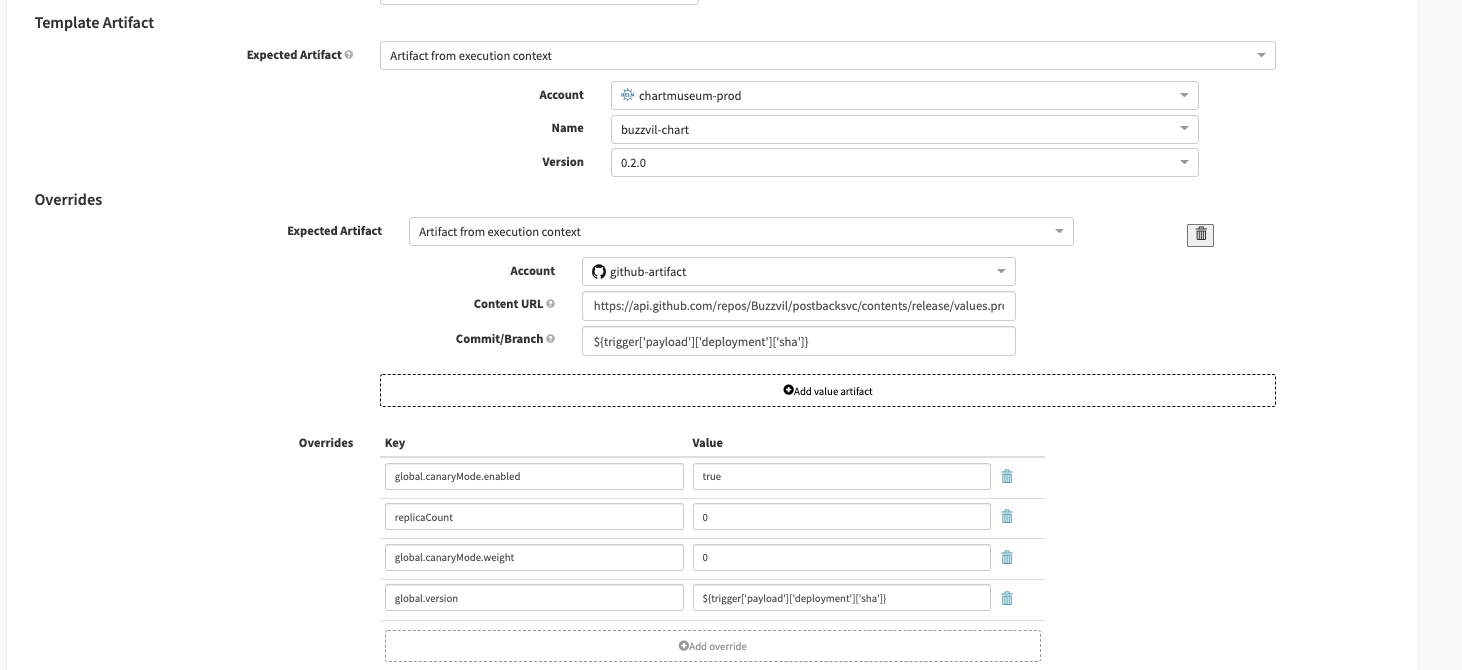Image resolution: width=1462 pixels, height=670 pixels.
Task: Expand the github-artifact Account dropdown
Action: click(x=798, y=271)
